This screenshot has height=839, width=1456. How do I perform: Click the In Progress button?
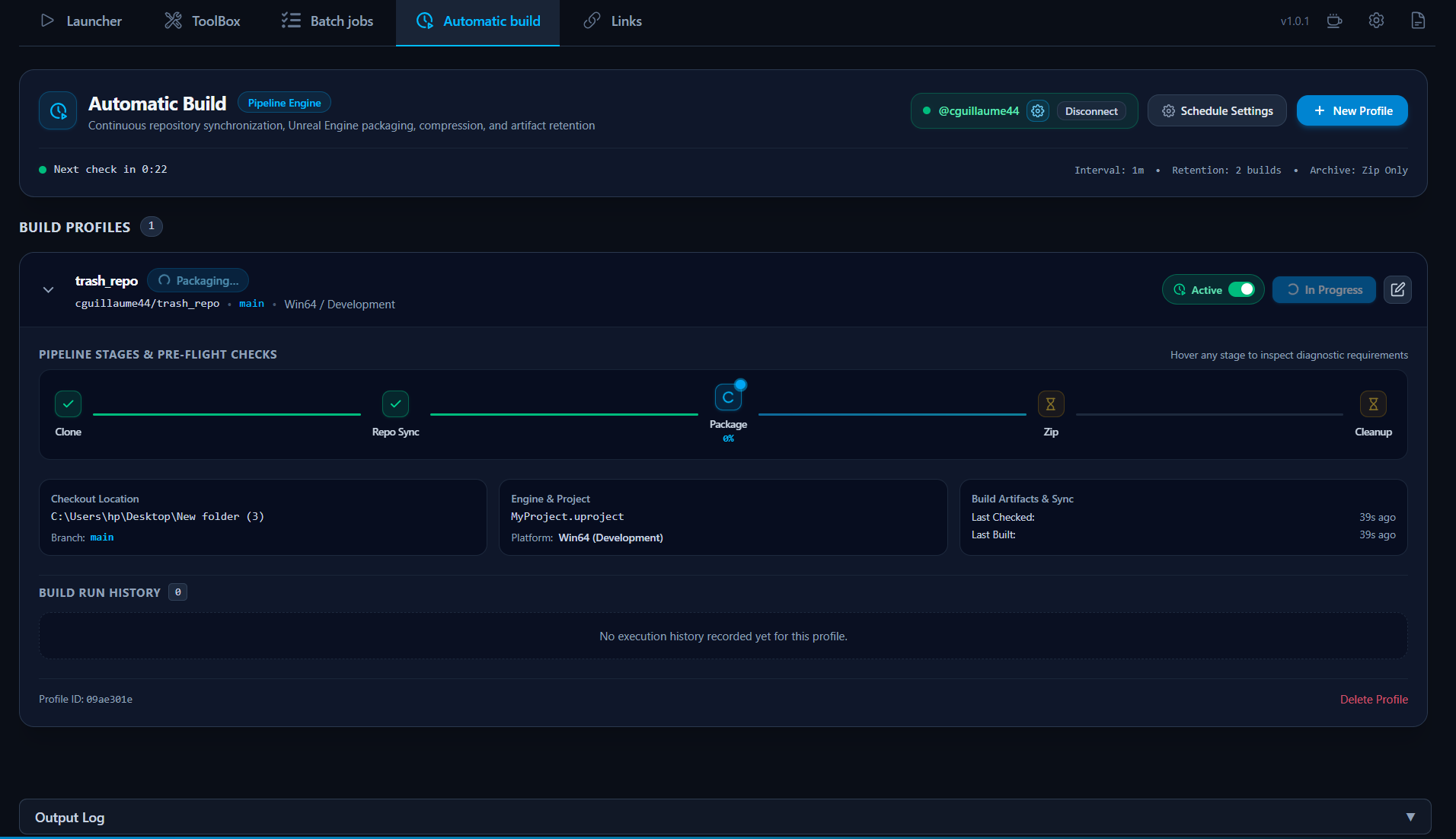click(1324, 289)
